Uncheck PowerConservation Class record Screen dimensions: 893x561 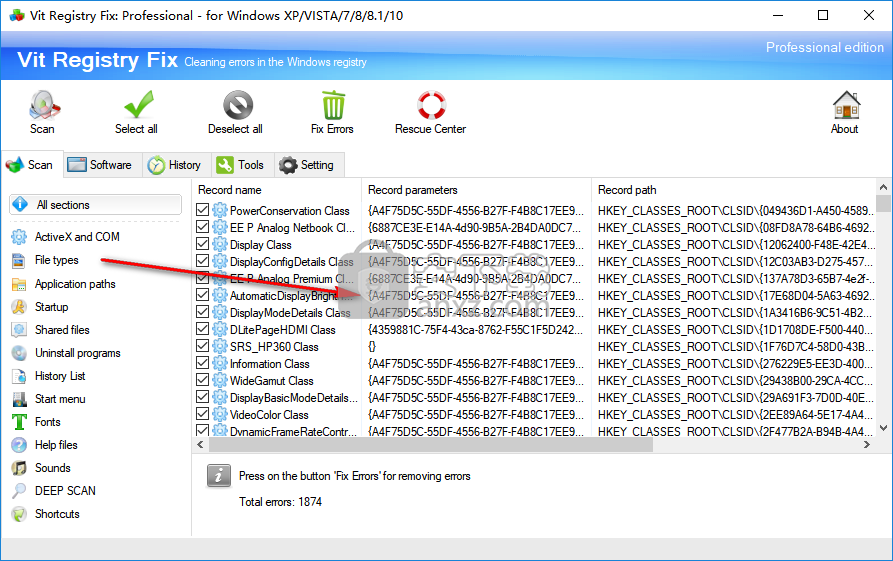[x=202, y=210]
